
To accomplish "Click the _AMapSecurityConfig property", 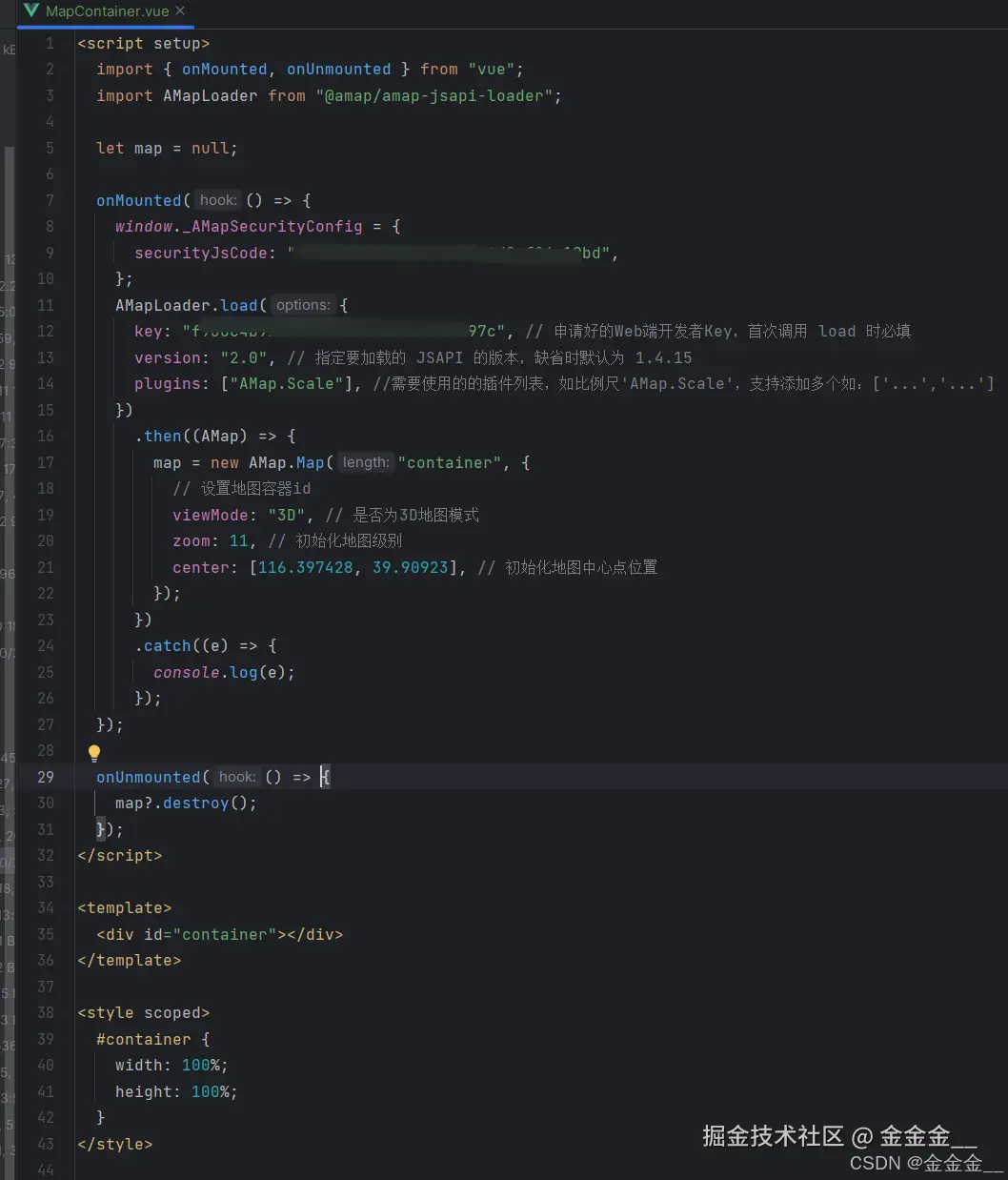I will click(x=272, y=226).
